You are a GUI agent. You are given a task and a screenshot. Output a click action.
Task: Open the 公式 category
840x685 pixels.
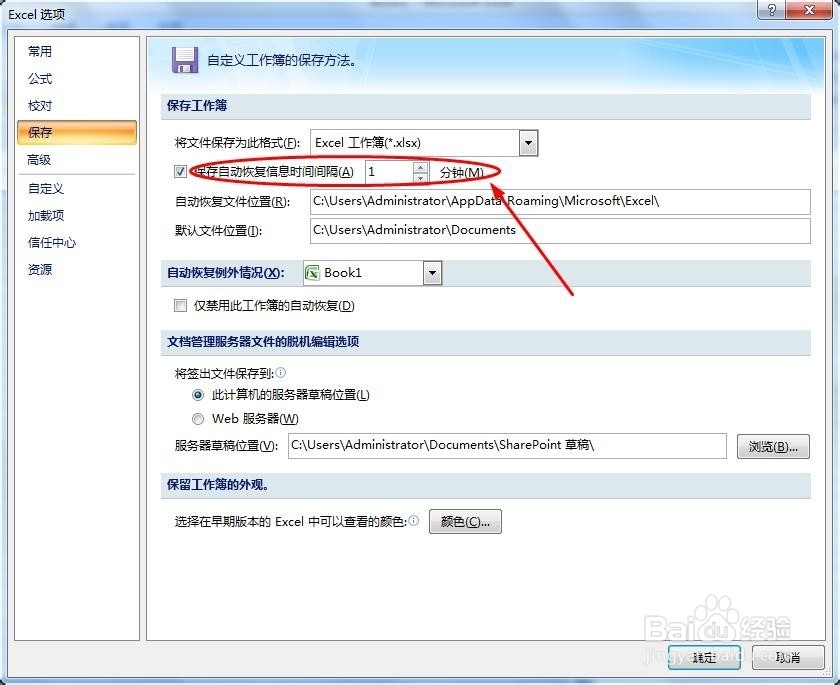(40, 79)
